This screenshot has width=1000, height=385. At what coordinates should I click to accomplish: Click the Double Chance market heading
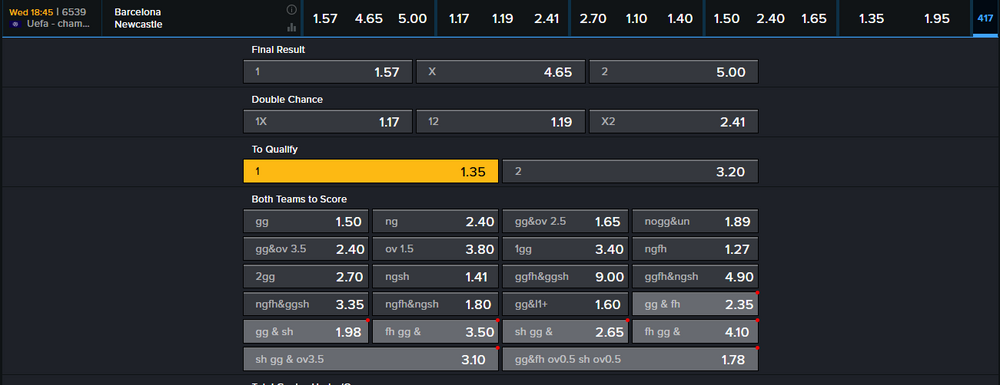coord(287,99)
